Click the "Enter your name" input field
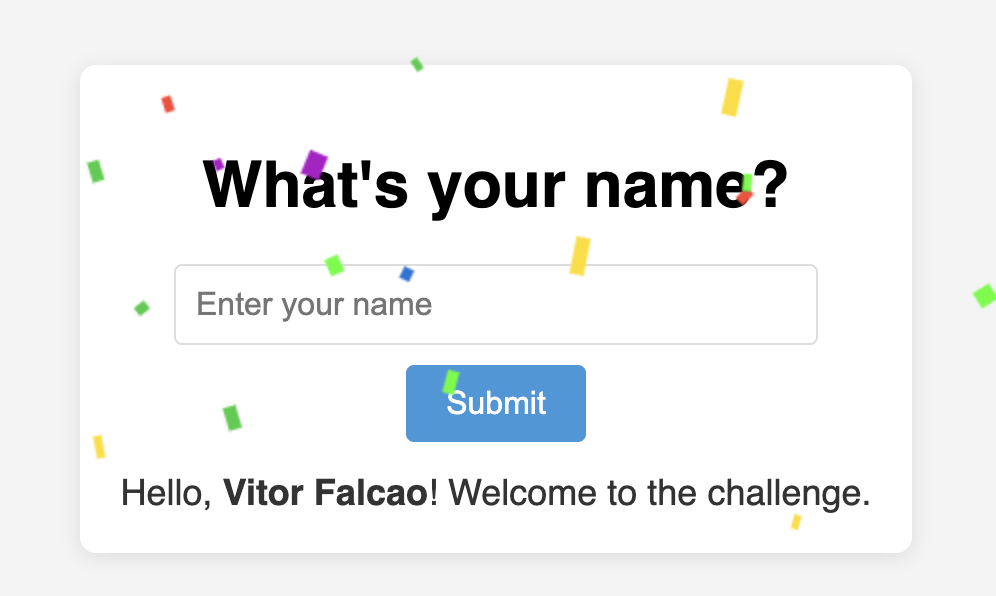 pyautogui.click(x=495, y=304)
